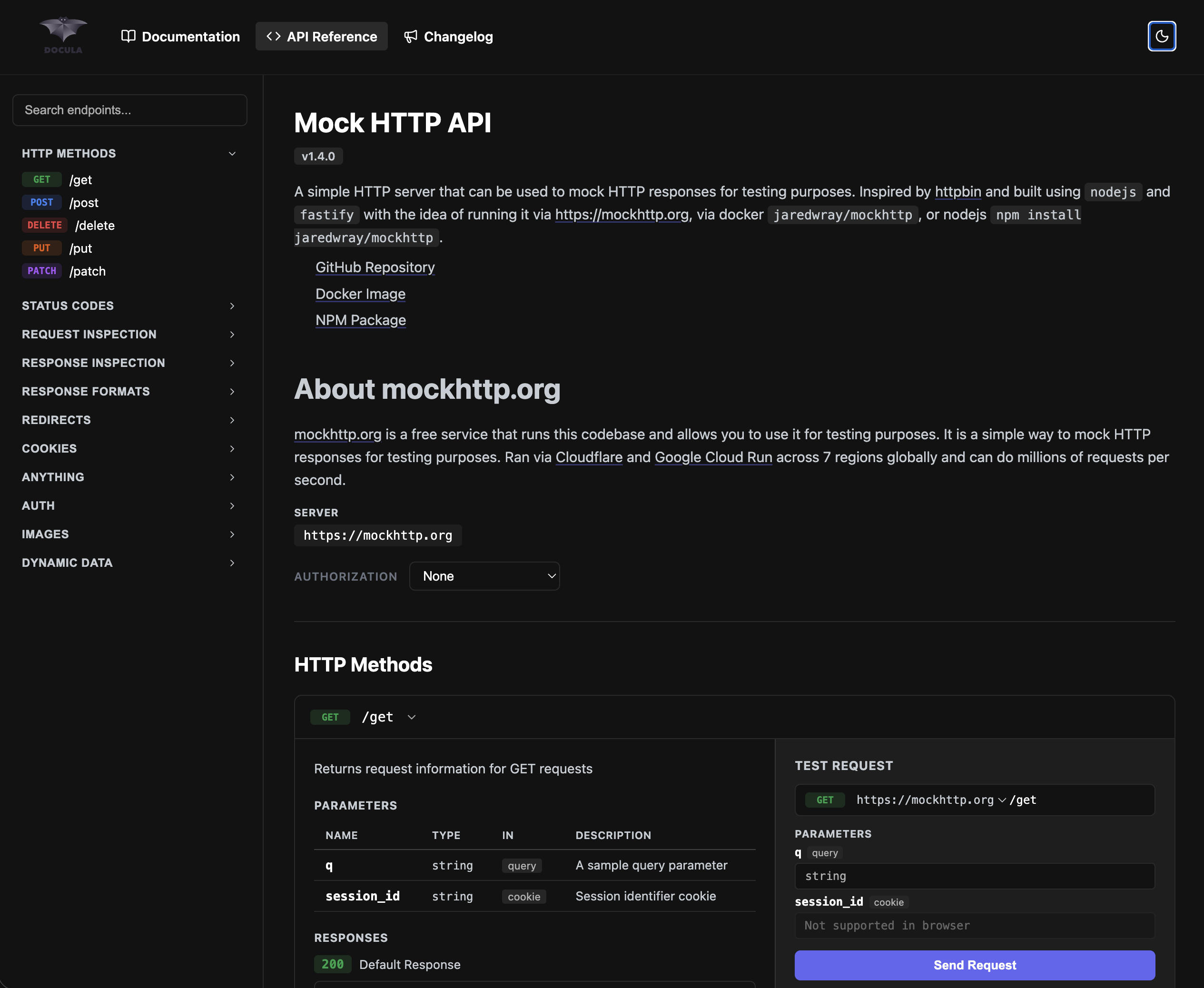The height and width of the screenshot is (988, 1204).
Task: Click the green GET badge on the /get endpoint
Action: [x=331, y=717]
